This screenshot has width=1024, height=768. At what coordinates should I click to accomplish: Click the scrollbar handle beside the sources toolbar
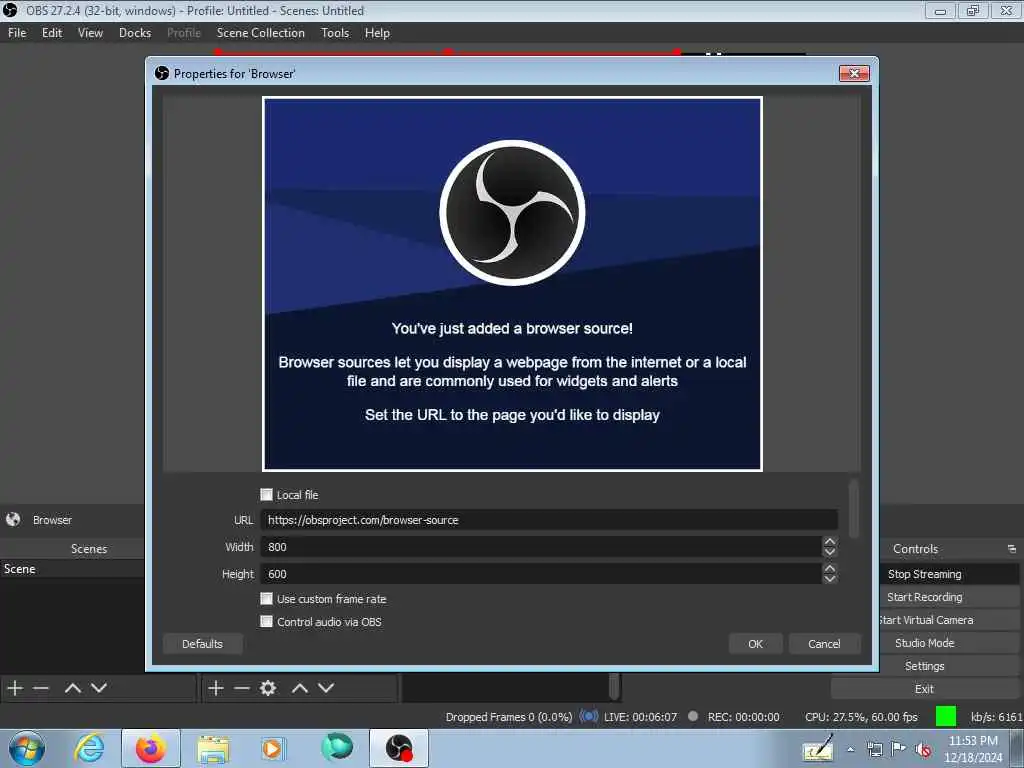[x=614, y=687]
